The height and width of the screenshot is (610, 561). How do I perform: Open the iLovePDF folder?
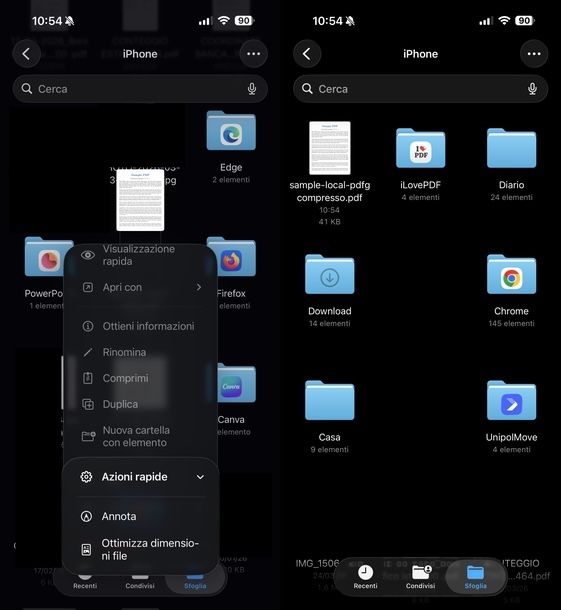(421, 148)
